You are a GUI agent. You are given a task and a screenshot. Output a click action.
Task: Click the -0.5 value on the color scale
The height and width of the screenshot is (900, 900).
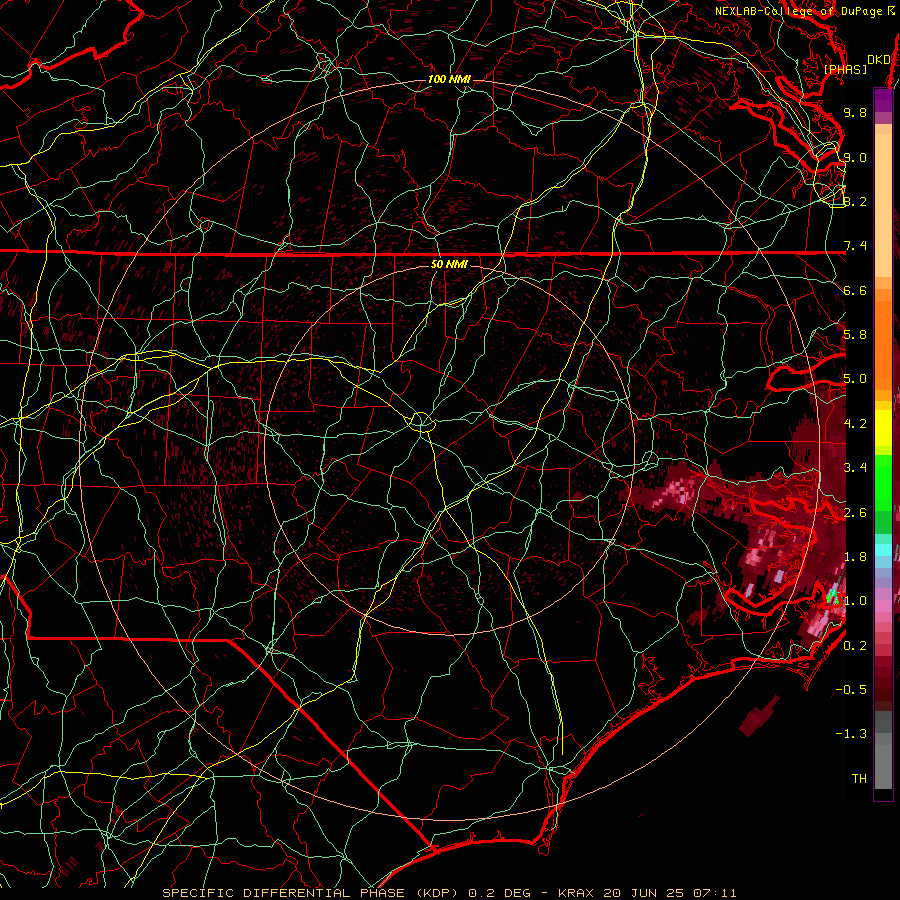point(851,690)
